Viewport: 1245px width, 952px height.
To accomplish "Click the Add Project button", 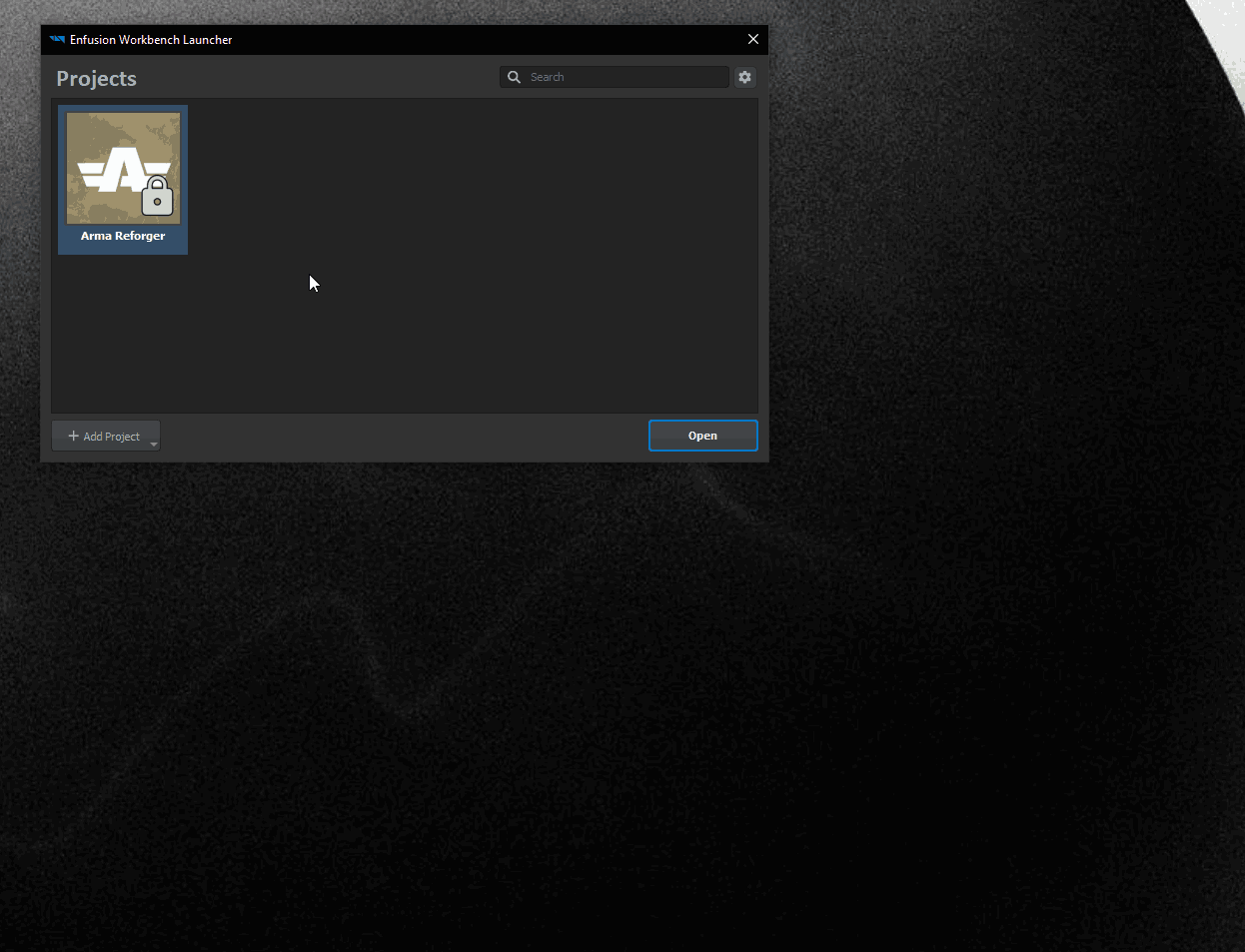I will pyautogui.click(x=105, y=436).
